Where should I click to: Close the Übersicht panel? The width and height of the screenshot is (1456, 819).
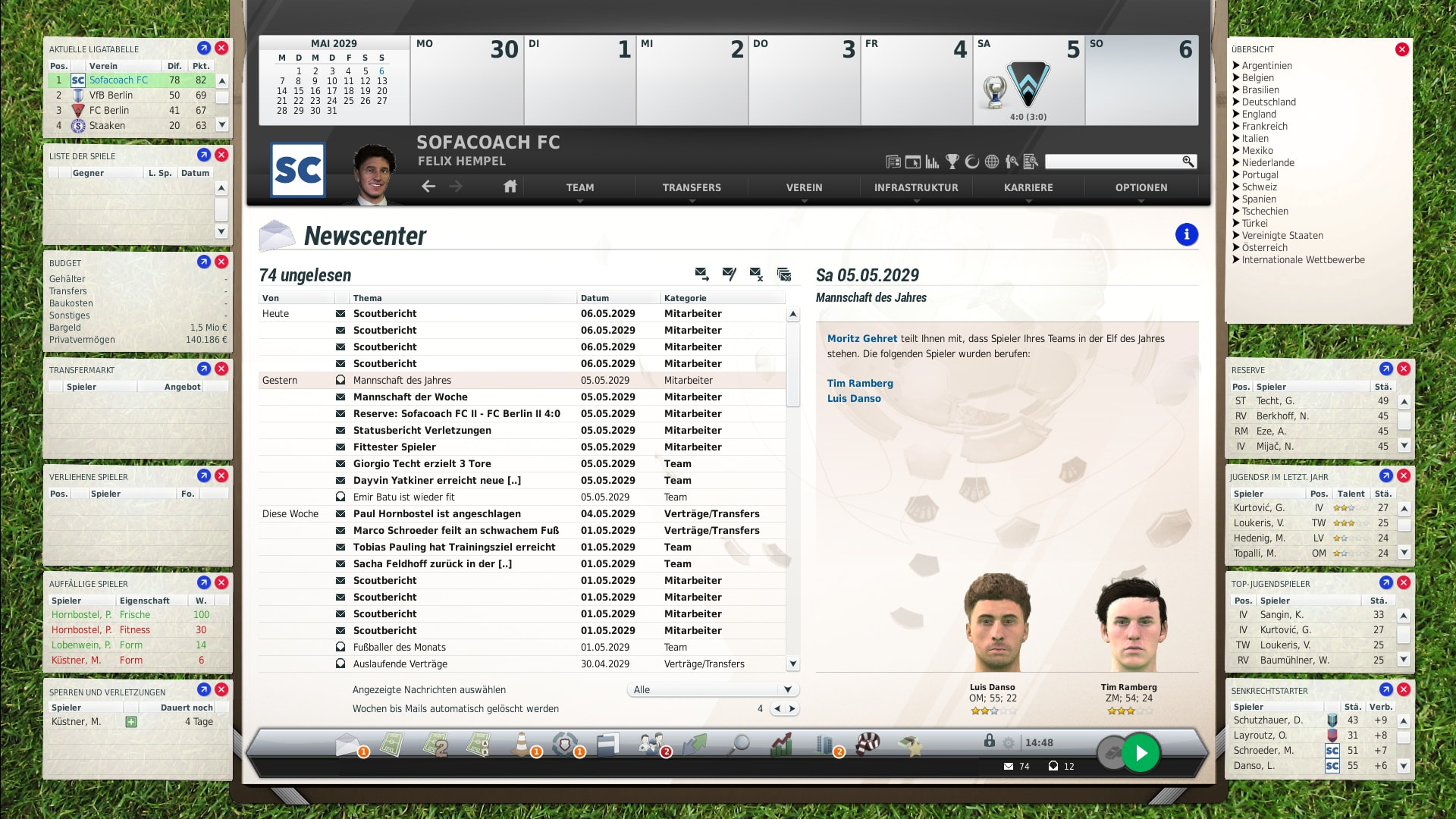(1401, 49)
